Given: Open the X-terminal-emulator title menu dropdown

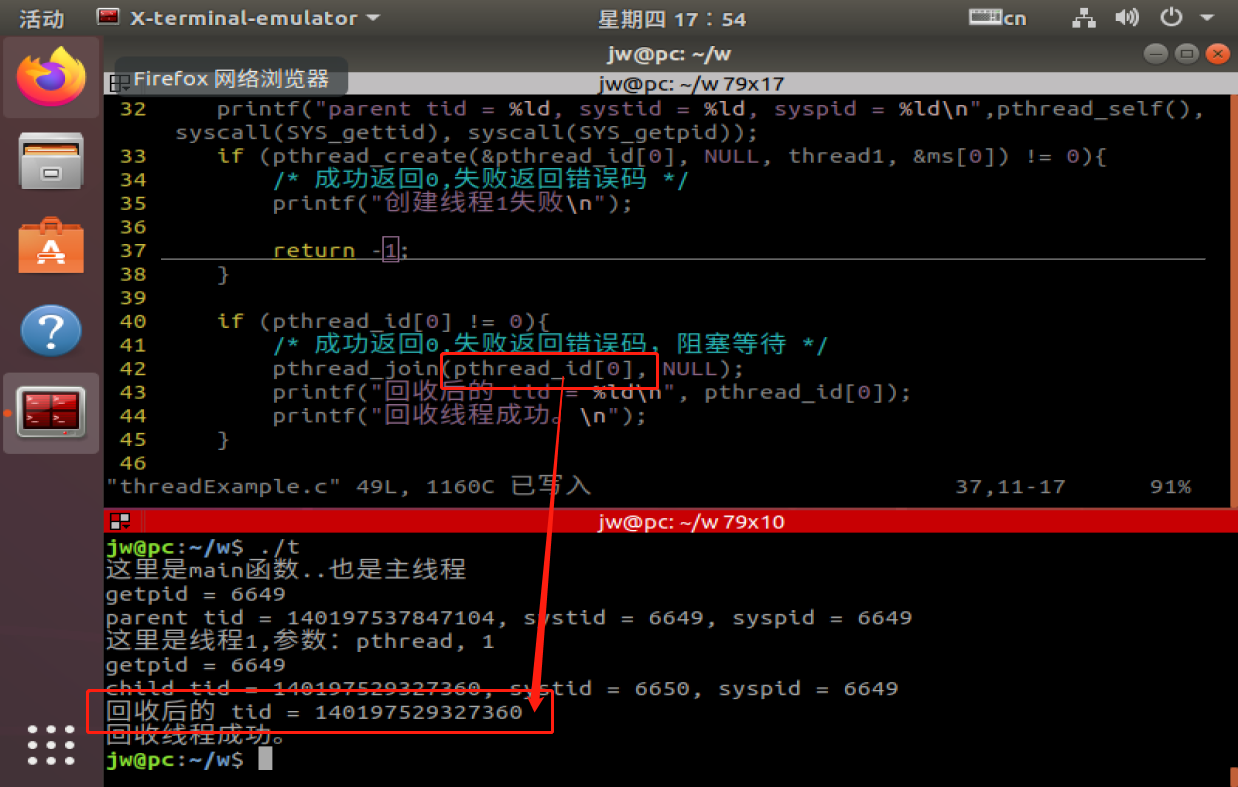Looking at the screenshot, I should 237,17.
